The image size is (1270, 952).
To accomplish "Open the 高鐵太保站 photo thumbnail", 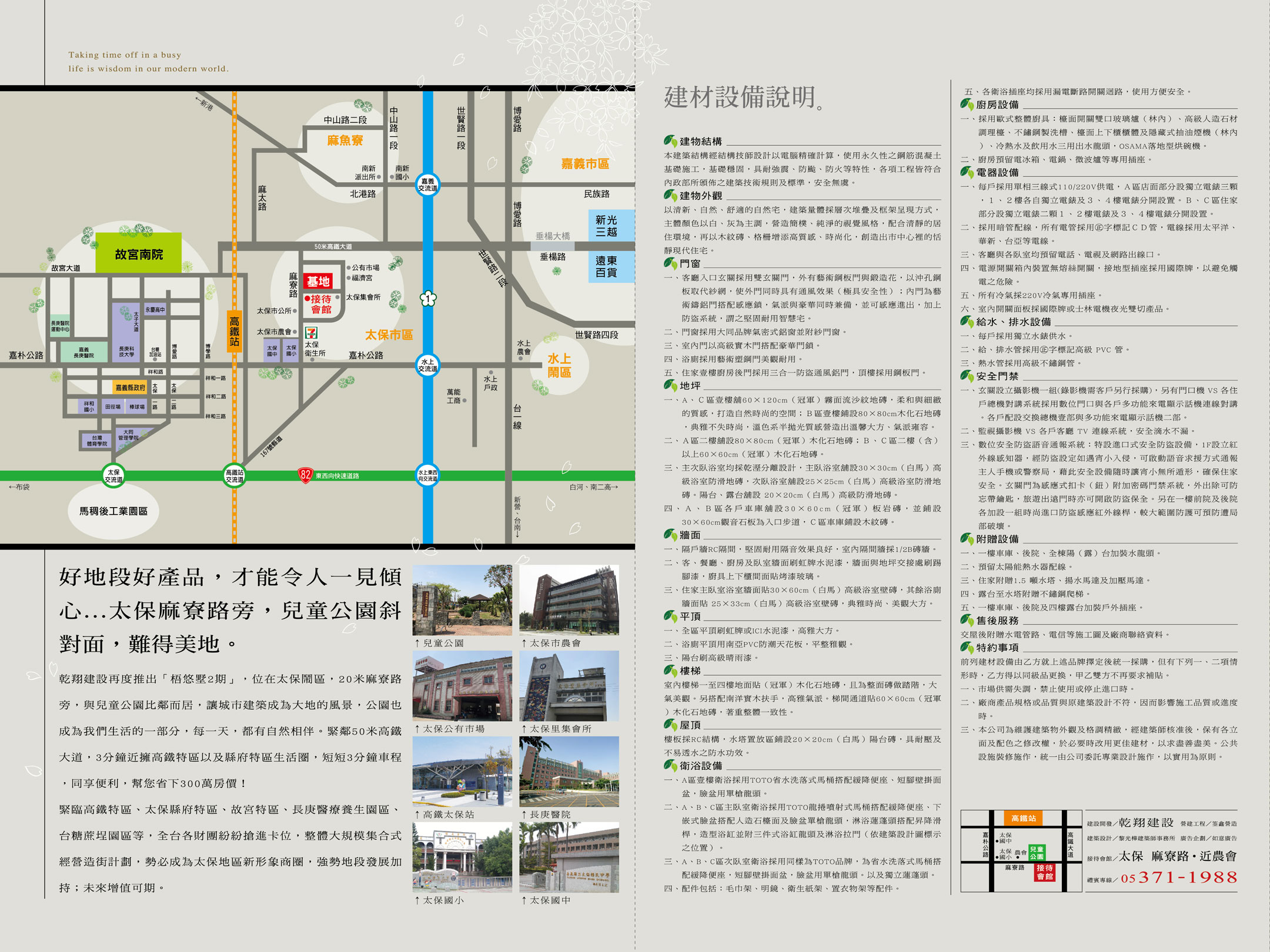I will point(462,772).
